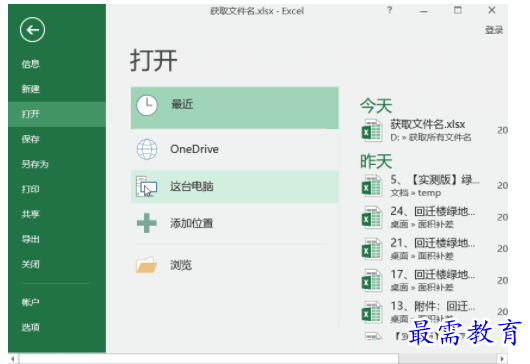Minimize the Excel window
The height and width of the screenshot is (364, 530).
click(424, 11)
